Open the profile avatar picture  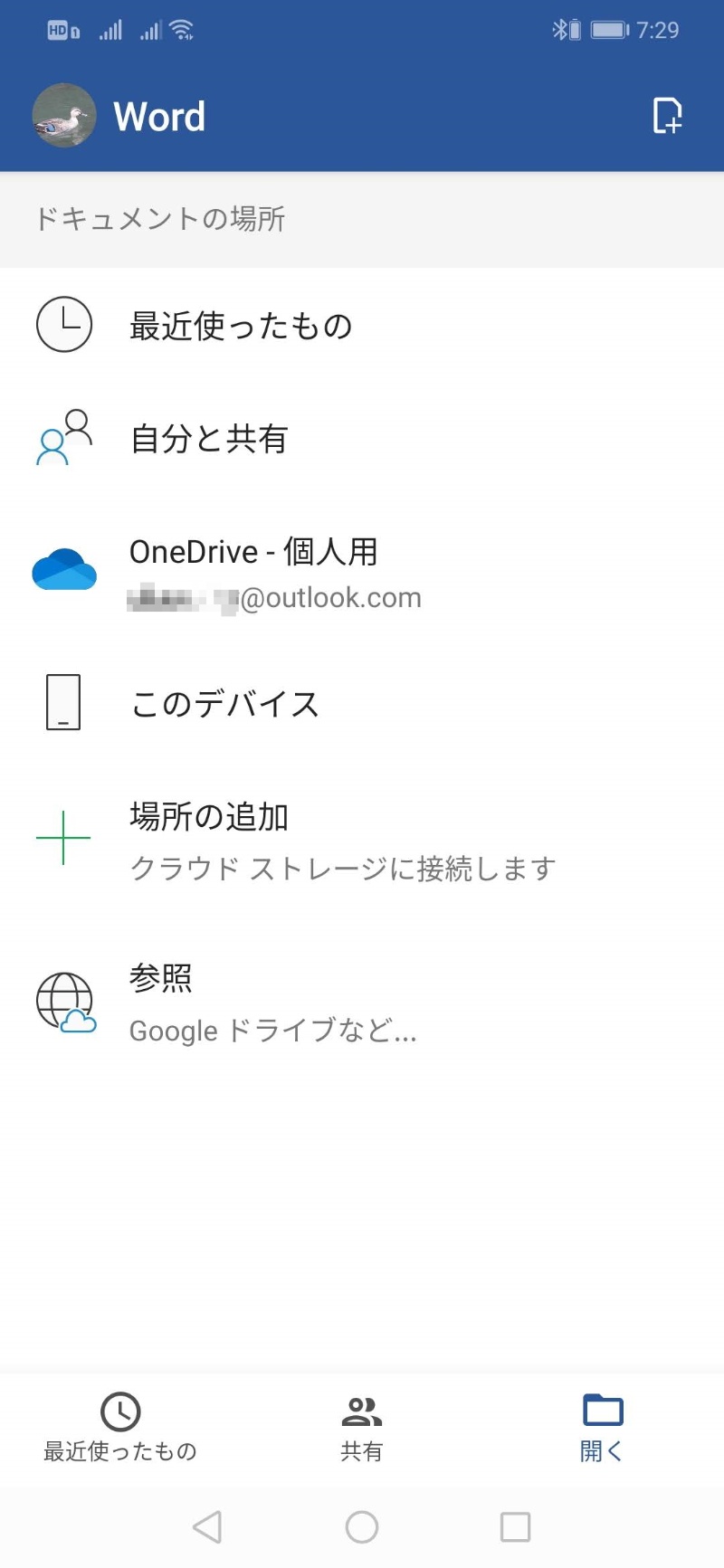pyautogui.click(x=64, y=116)
